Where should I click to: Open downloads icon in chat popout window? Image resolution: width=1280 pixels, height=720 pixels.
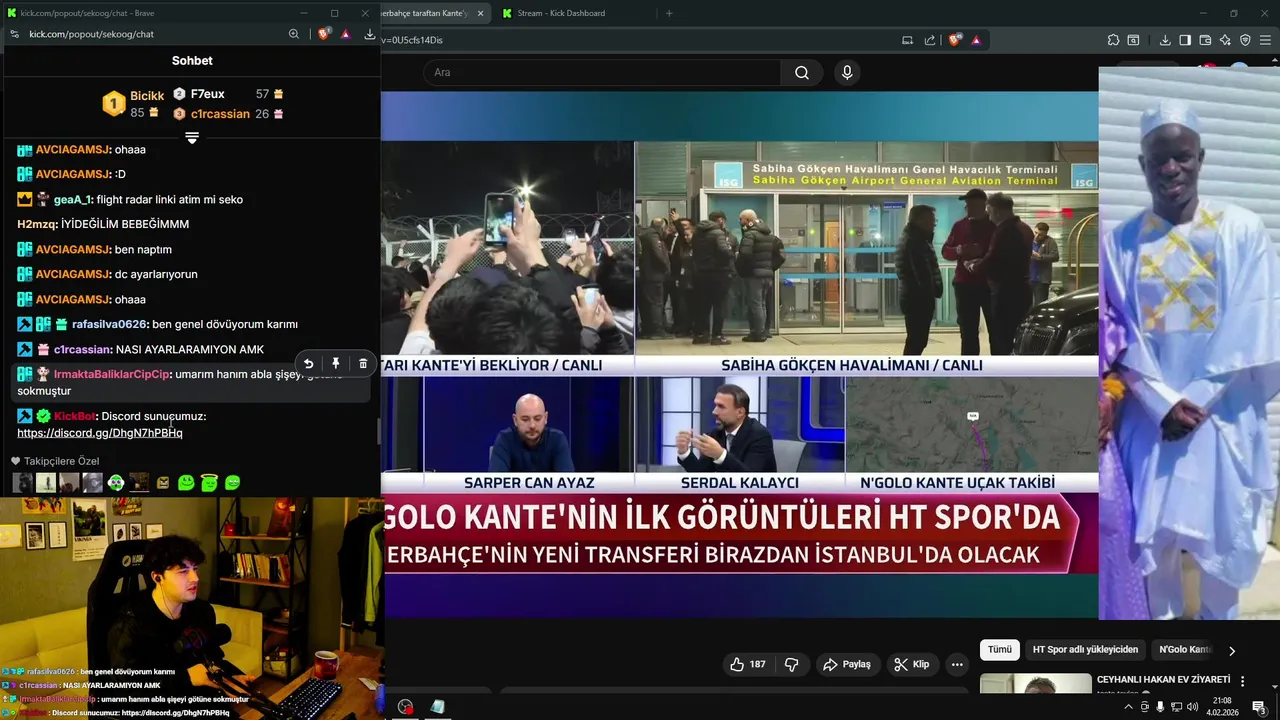point(369,34)
